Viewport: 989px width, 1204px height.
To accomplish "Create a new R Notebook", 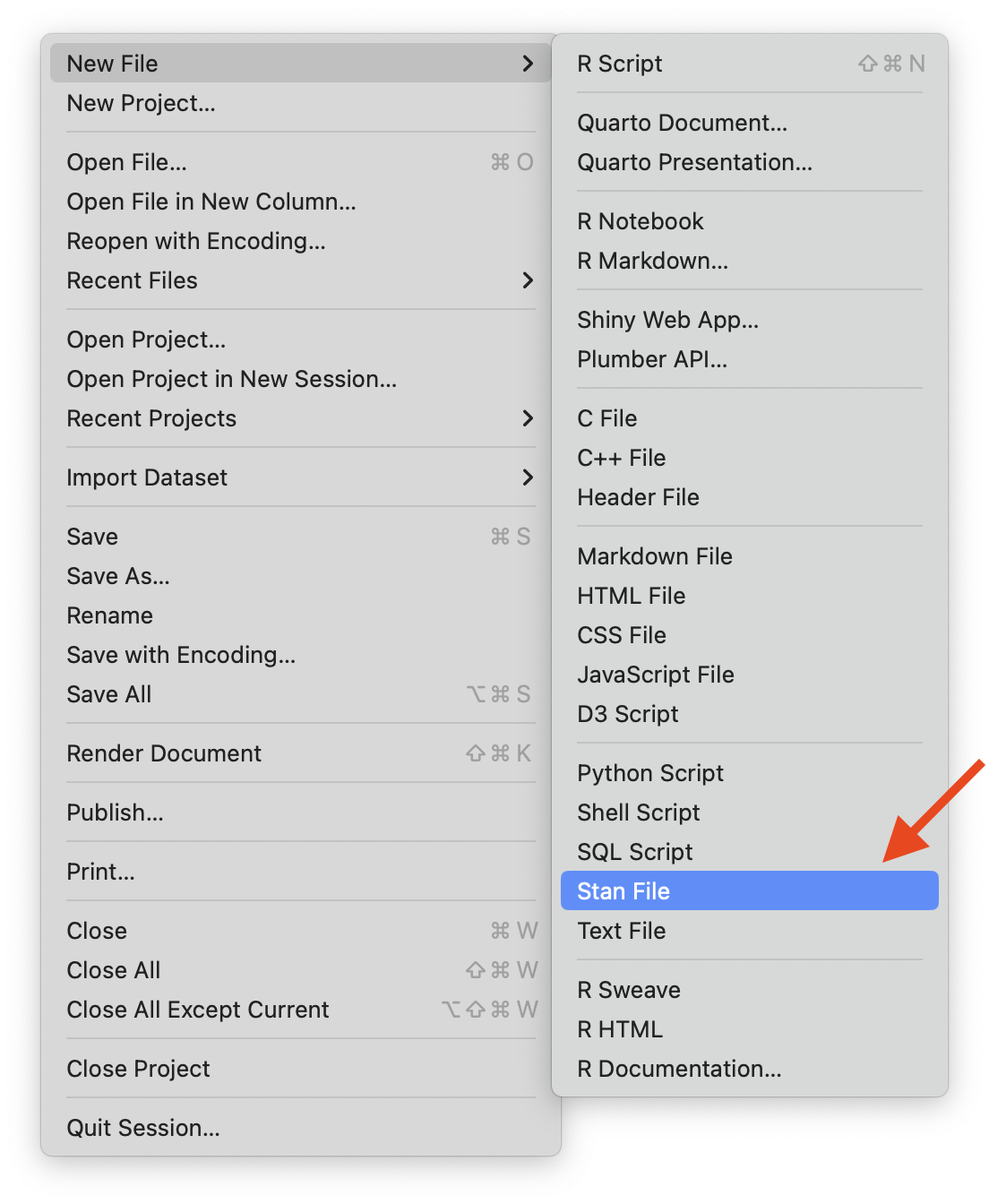I will tap(641, 221).
